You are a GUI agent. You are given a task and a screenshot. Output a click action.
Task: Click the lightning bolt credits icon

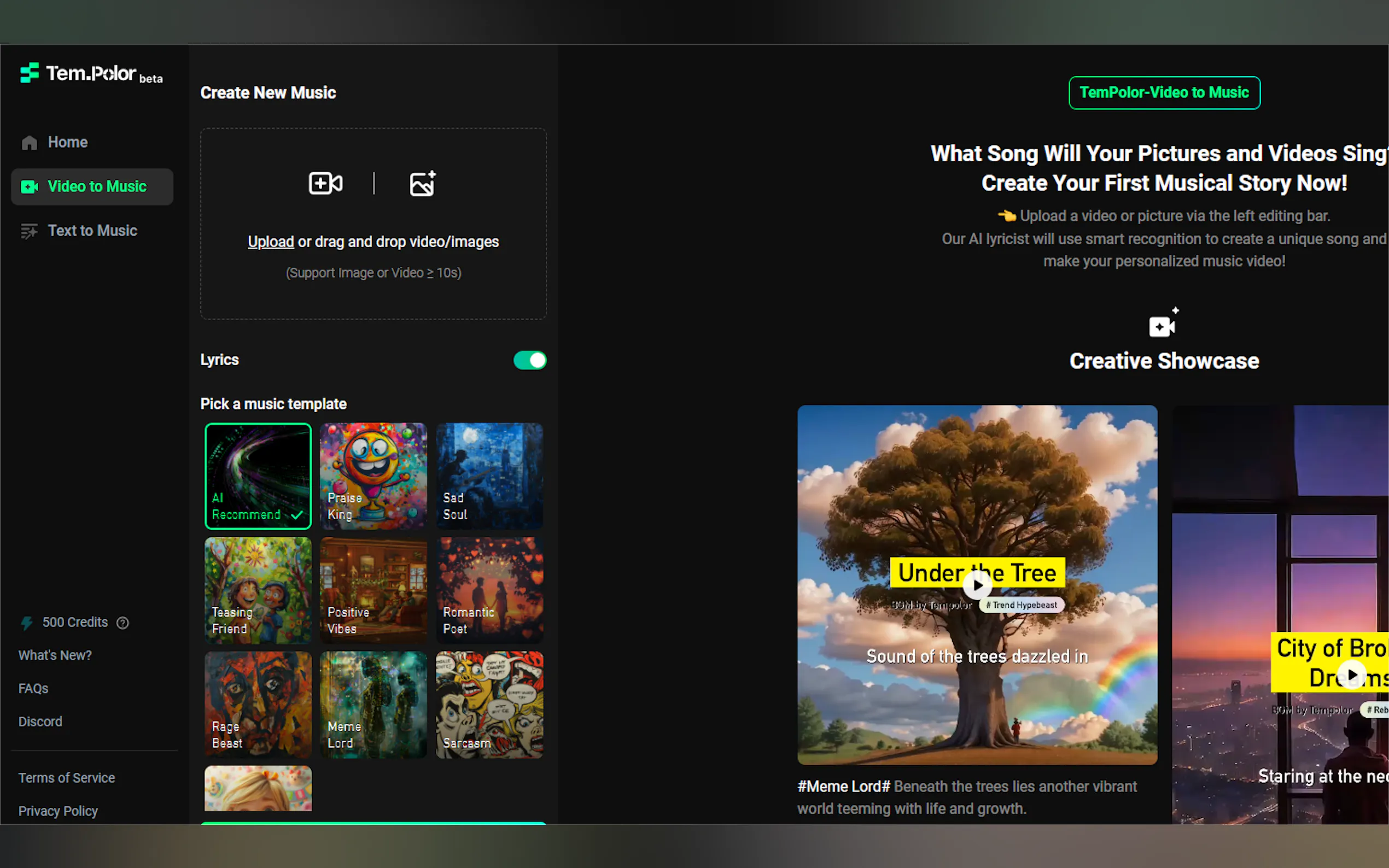point(27,623)
